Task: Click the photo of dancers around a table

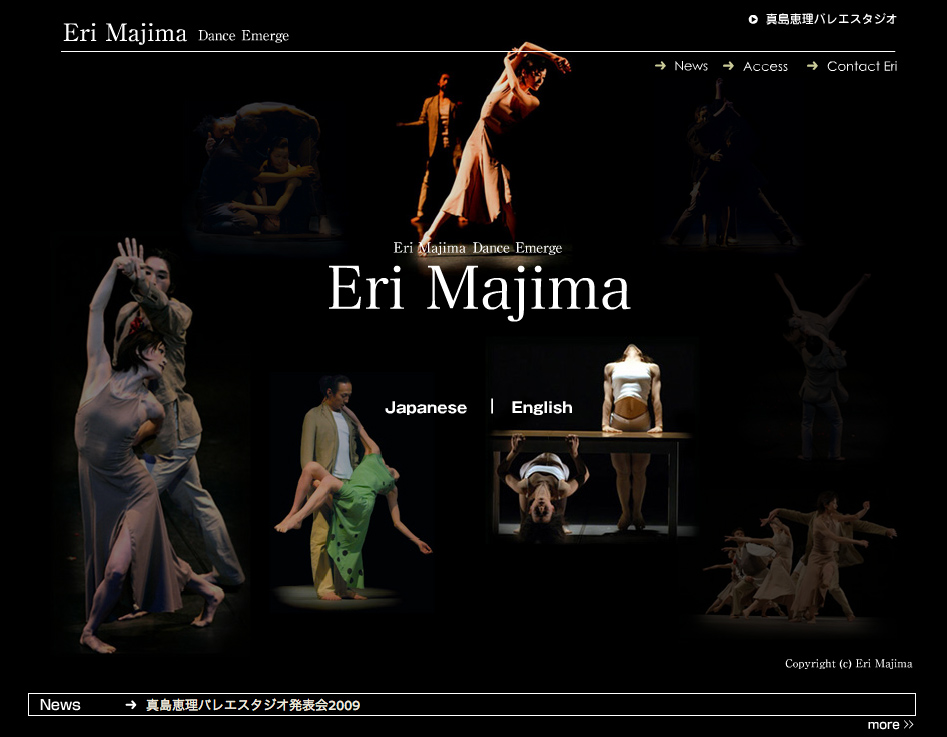Action: (594, 441)
